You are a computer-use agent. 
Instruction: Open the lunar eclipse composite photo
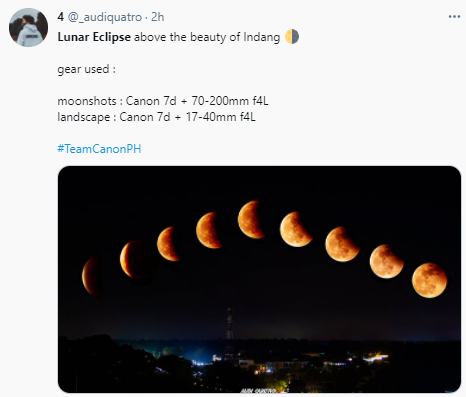(x=259, y=279)
